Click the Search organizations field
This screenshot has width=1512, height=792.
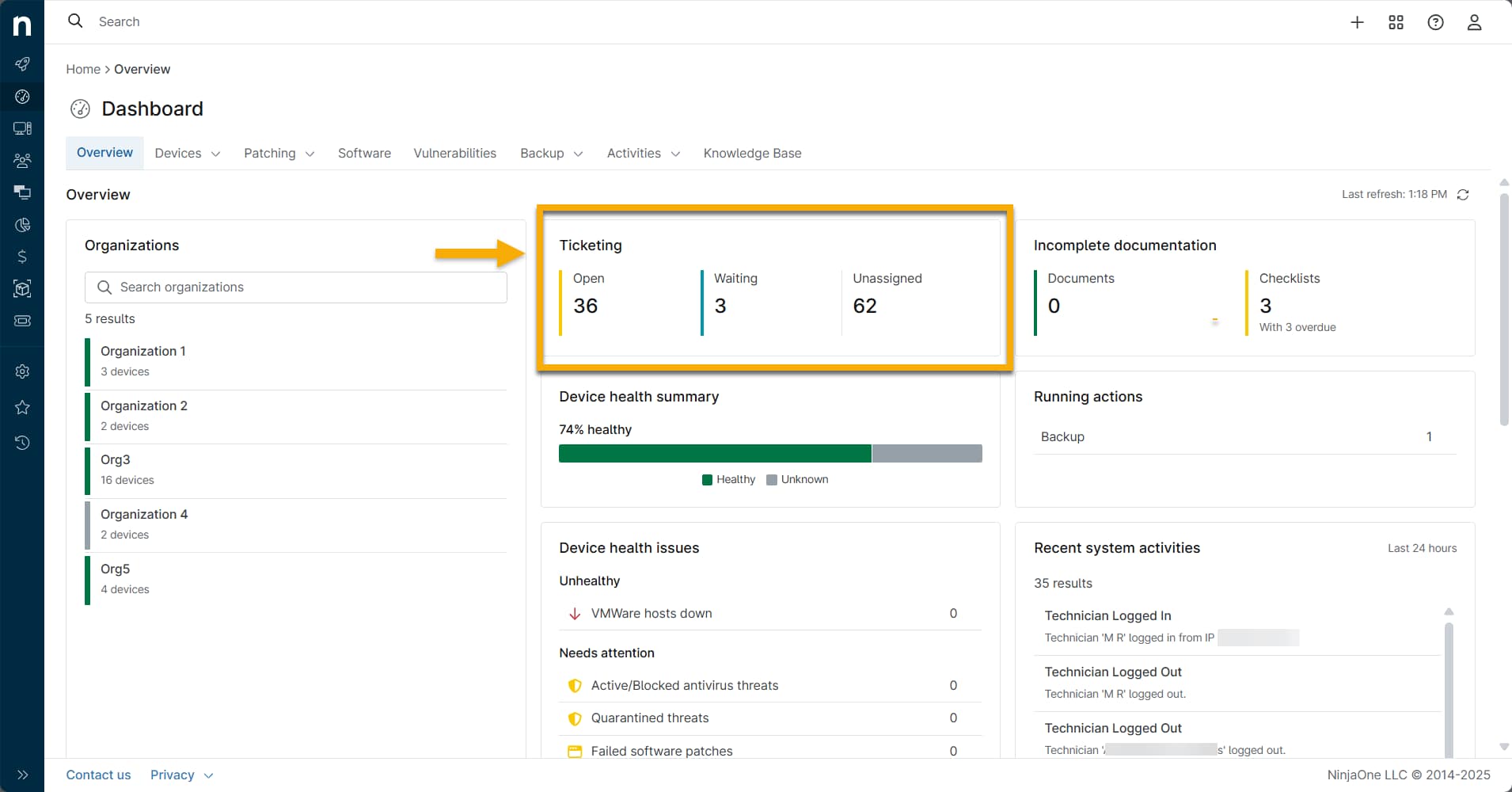coord(296,287)
